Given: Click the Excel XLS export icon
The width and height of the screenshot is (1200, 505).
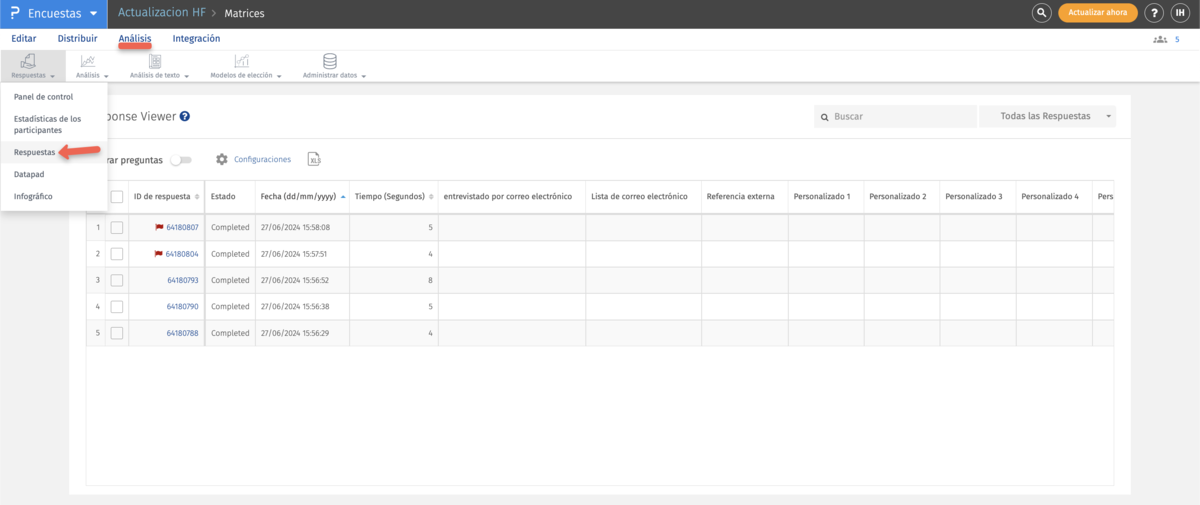Looking at the screenshot, I should (314, 159).
